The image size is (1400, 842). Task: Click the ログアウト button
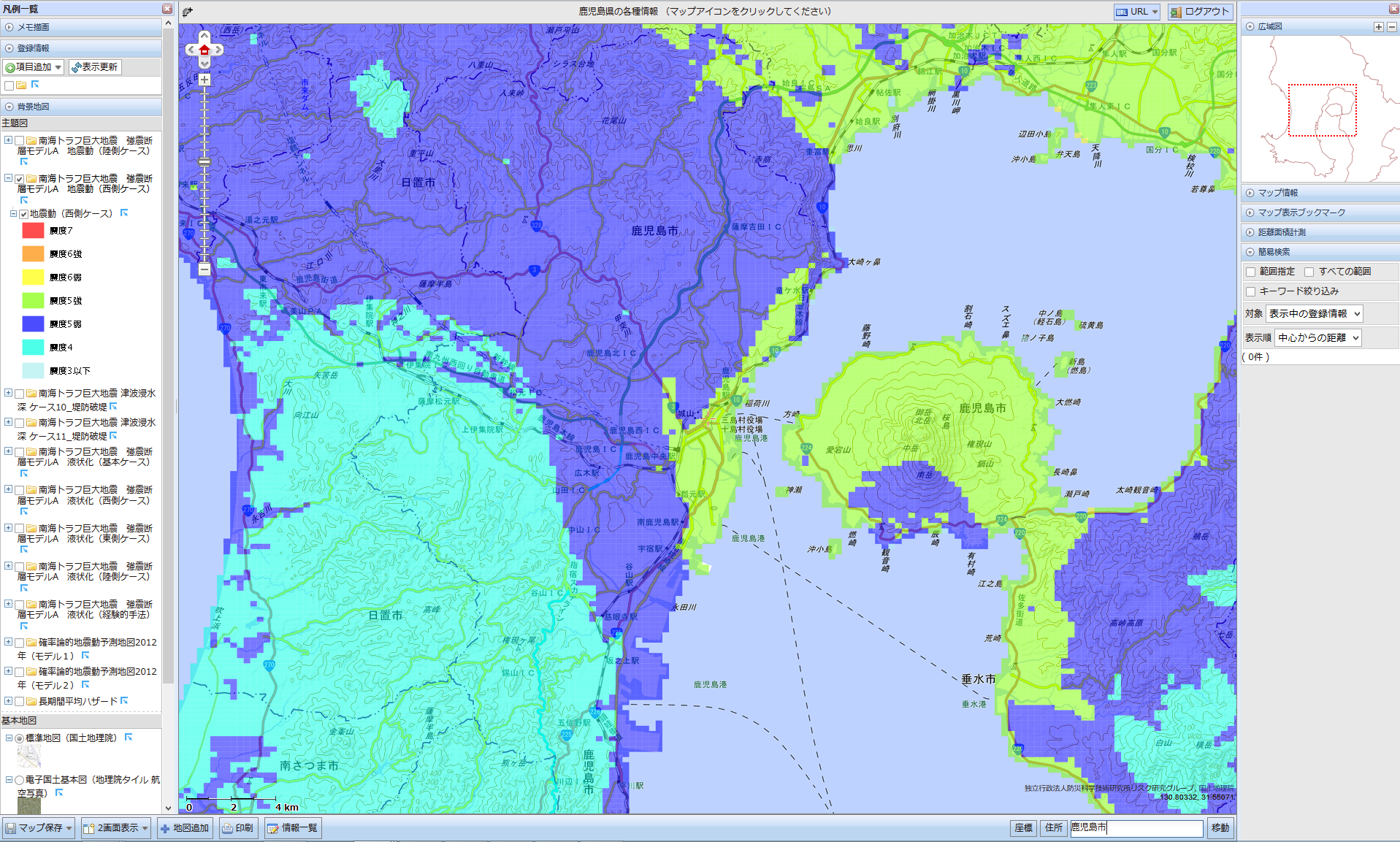(1199, 12)
